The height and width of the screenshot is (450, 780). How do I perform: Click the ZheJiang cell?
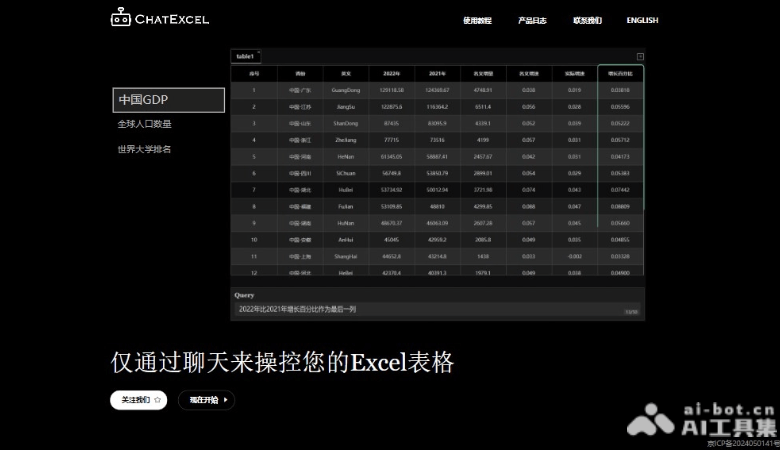pos(346,140)
